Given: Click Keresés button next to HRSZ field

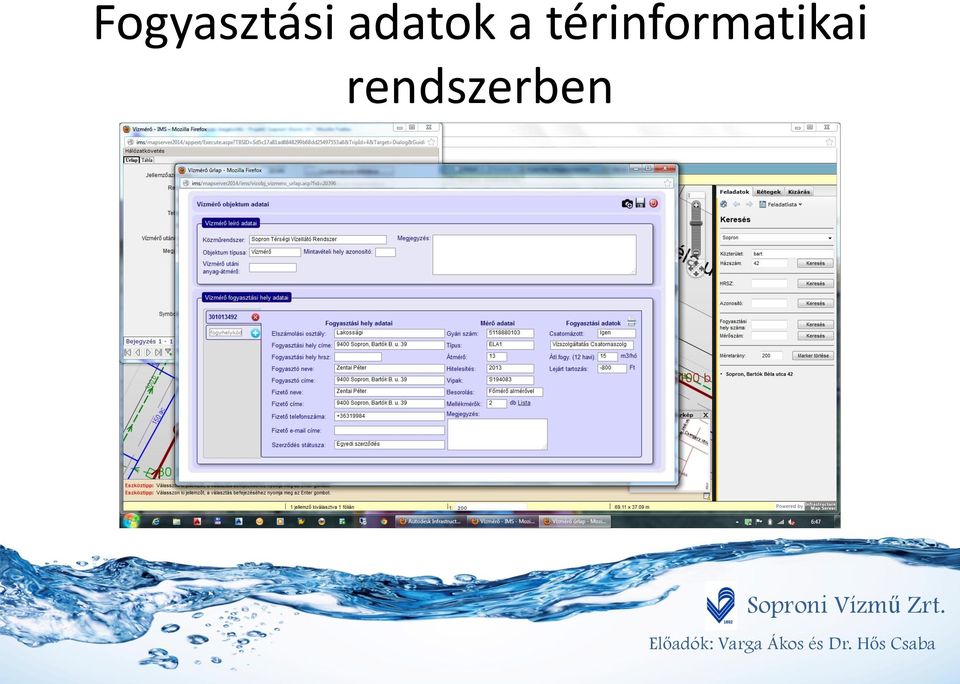Looking at the screenshot, I should click(815, 284).
